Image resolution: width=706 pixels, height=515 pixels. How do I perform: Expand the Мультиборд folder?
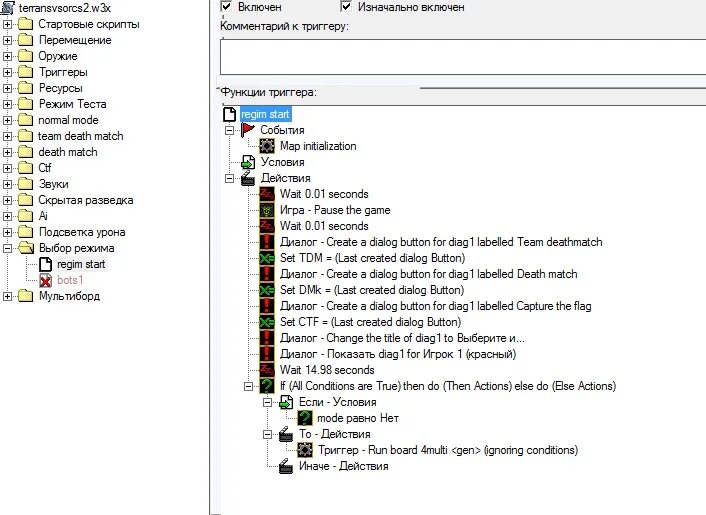[x=7, y=296]
